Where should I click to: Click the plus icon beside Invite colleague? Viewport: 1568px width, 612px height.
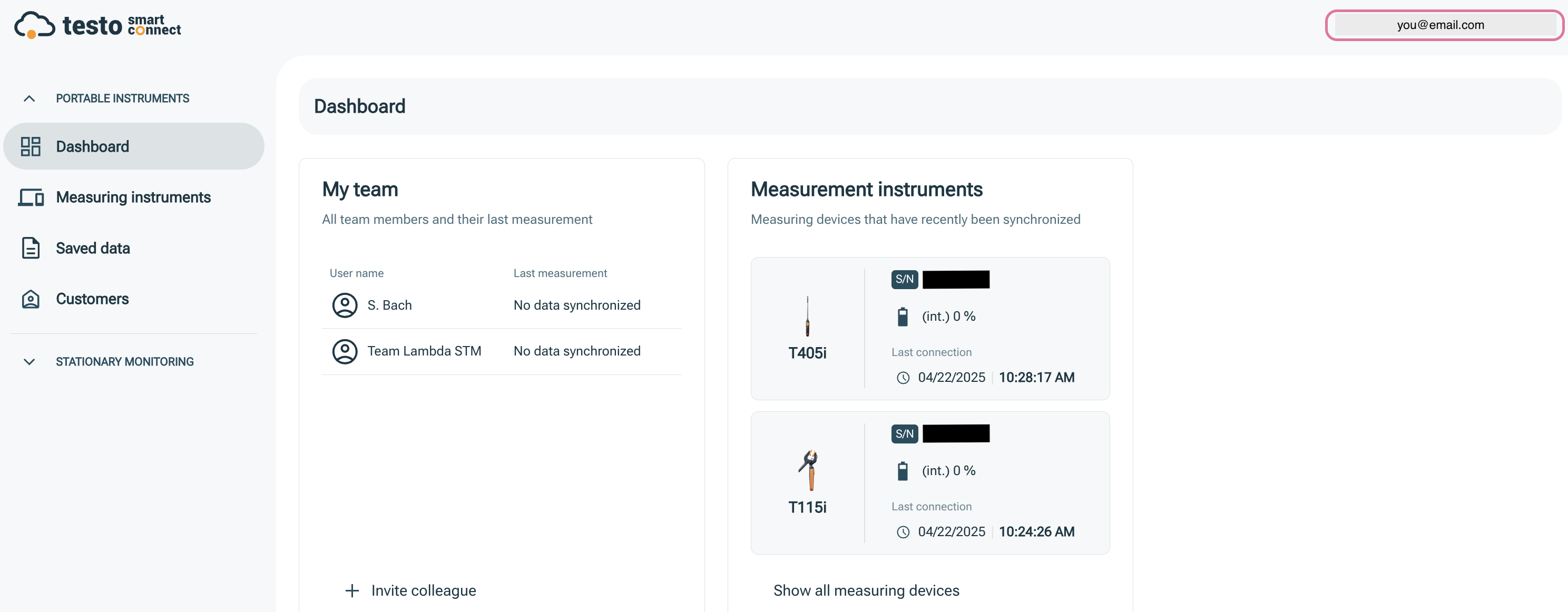352,589
